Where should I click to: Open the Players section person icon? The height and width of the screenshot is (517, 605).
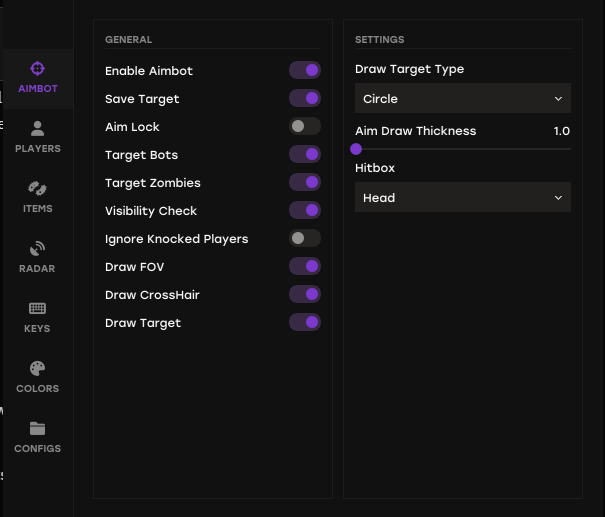point(37,128)
